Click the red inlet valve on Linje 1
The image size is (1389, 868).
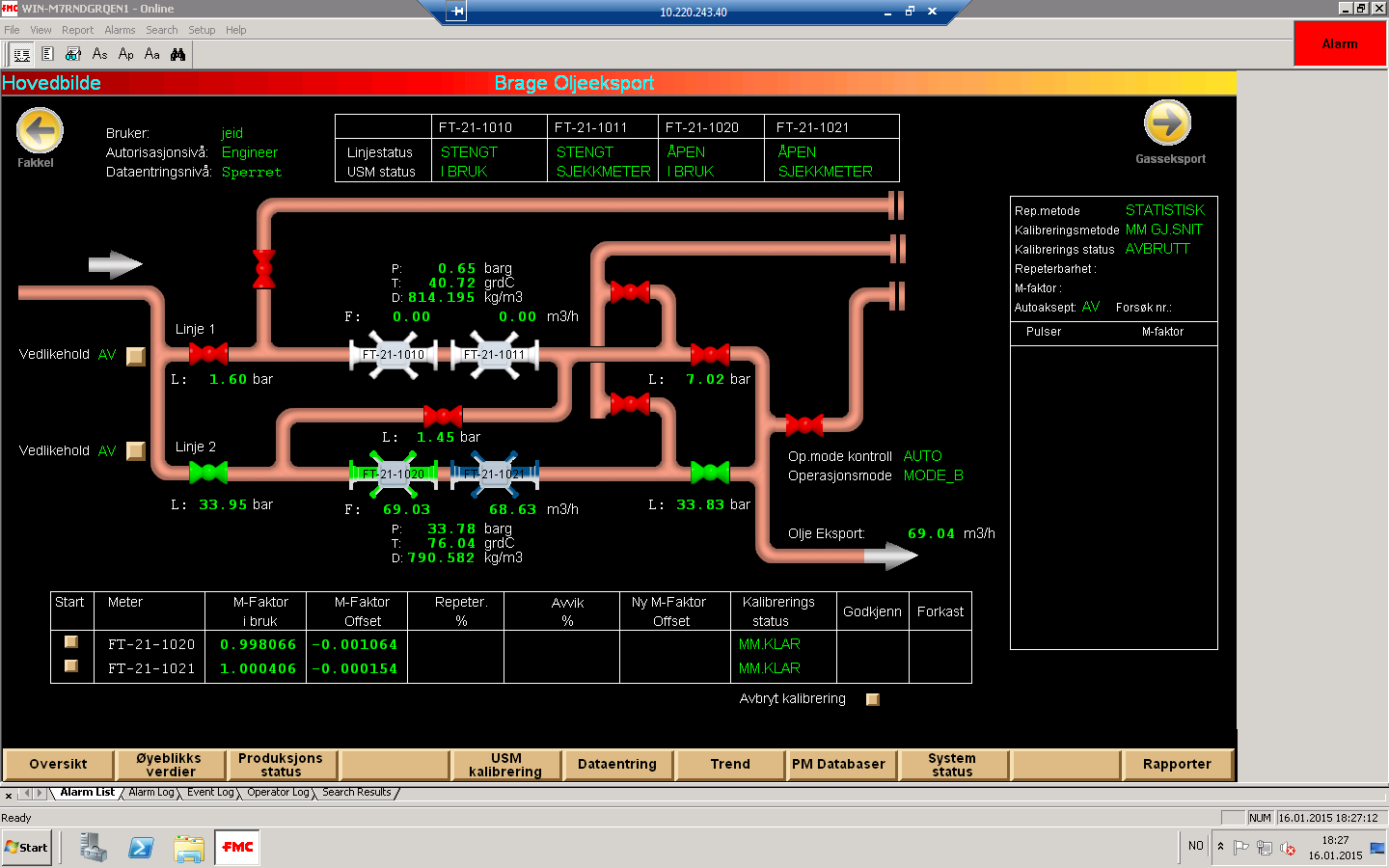click(208, 353)
